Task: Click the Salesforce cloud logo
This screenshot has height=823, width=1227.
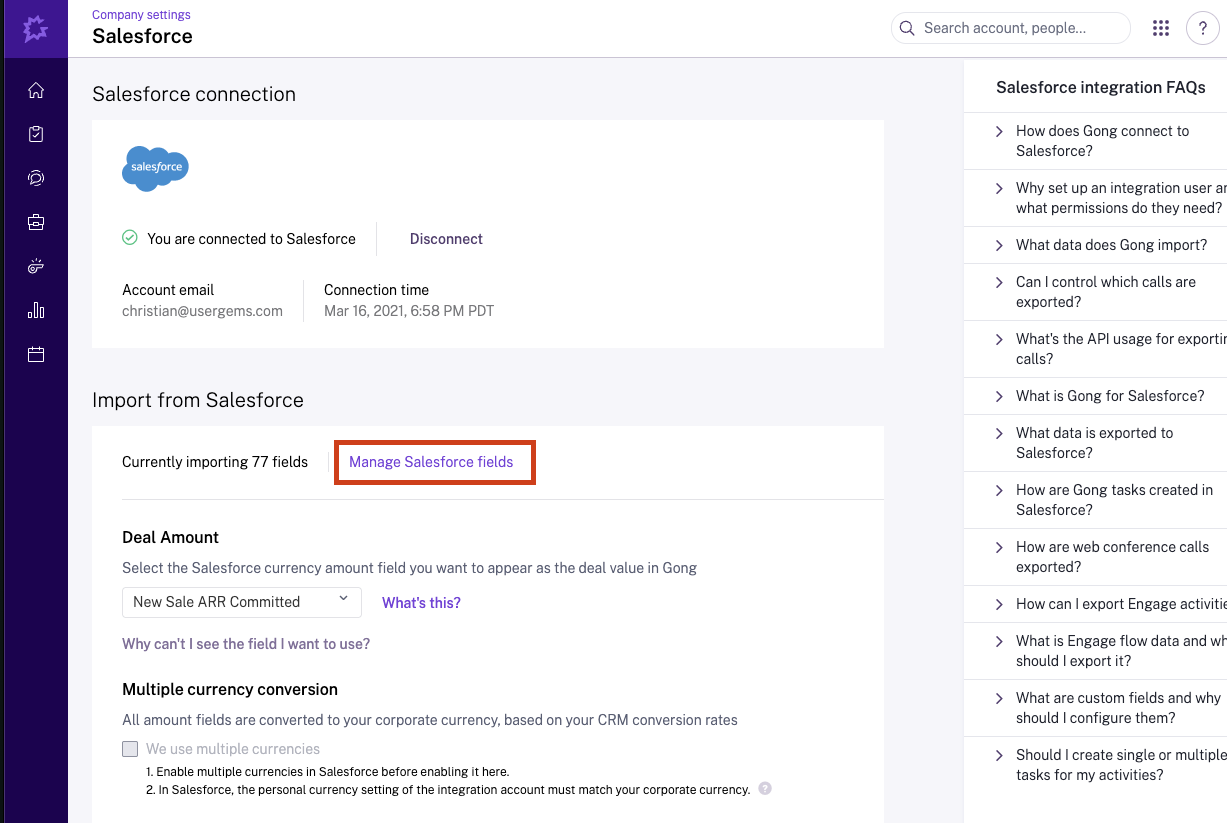Action: tap(155, 168)
